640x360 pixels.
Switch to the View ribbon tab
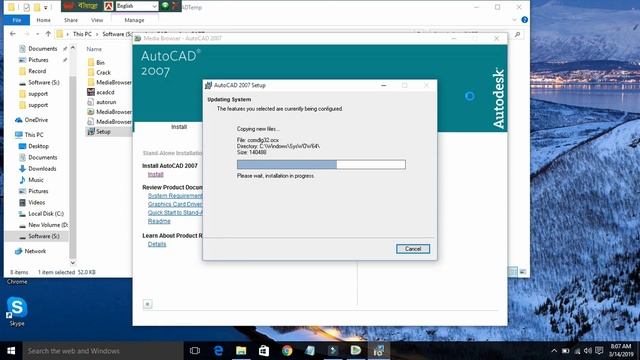[x=97, y=20]
